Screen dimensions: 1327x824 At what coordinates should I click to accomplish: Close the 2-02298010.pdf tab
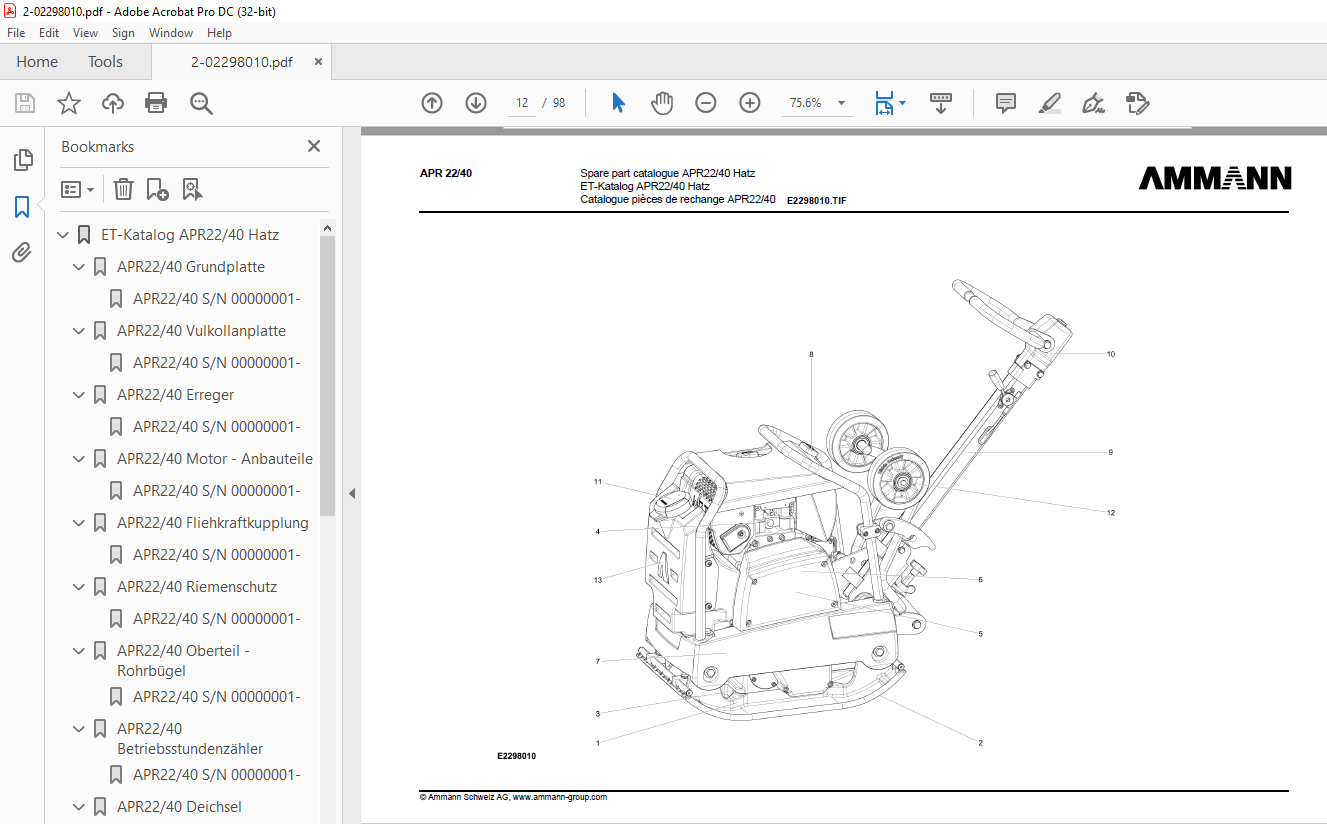pos(319,62)
